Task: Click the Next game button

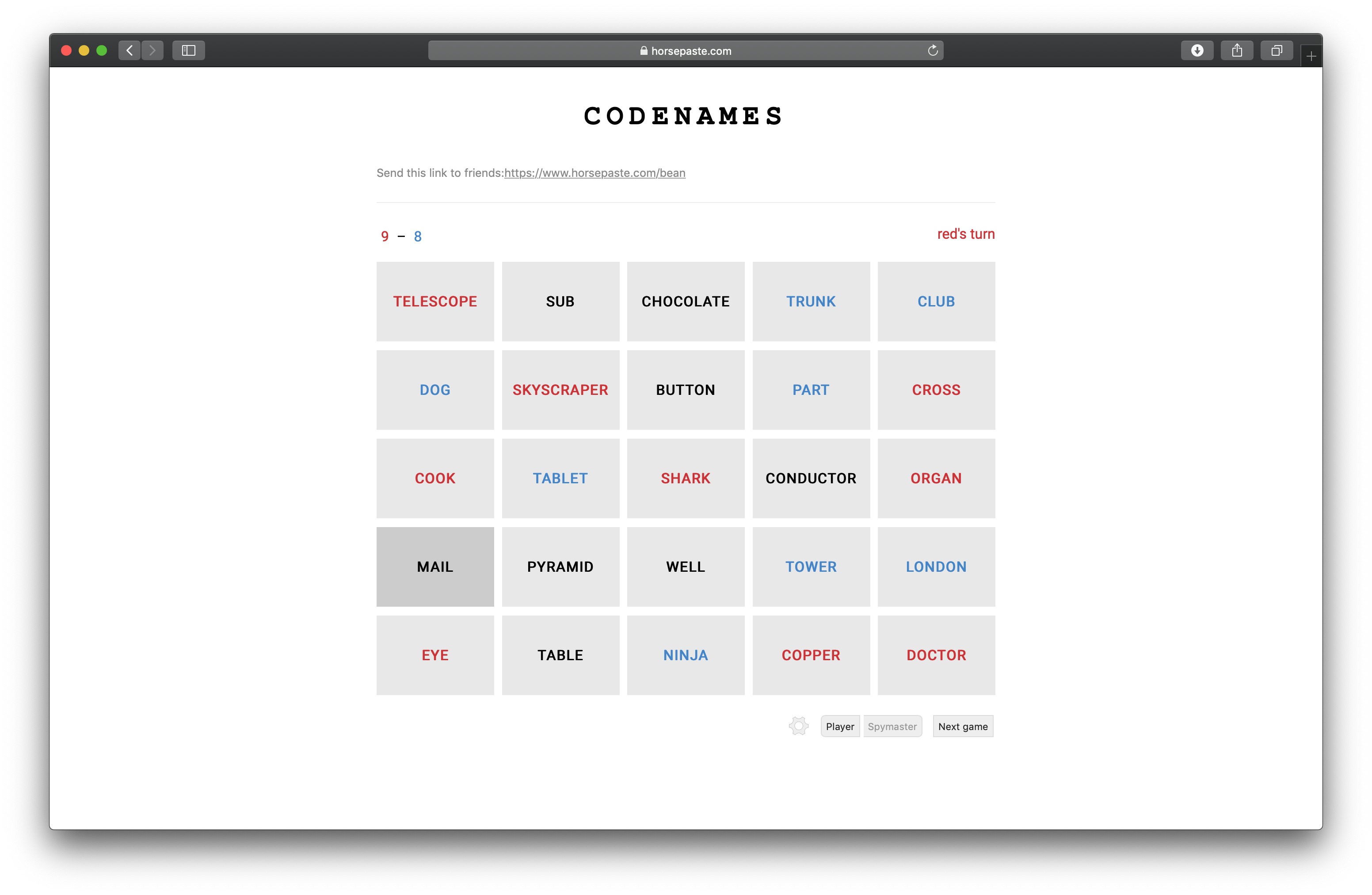Action: [962, 726]
